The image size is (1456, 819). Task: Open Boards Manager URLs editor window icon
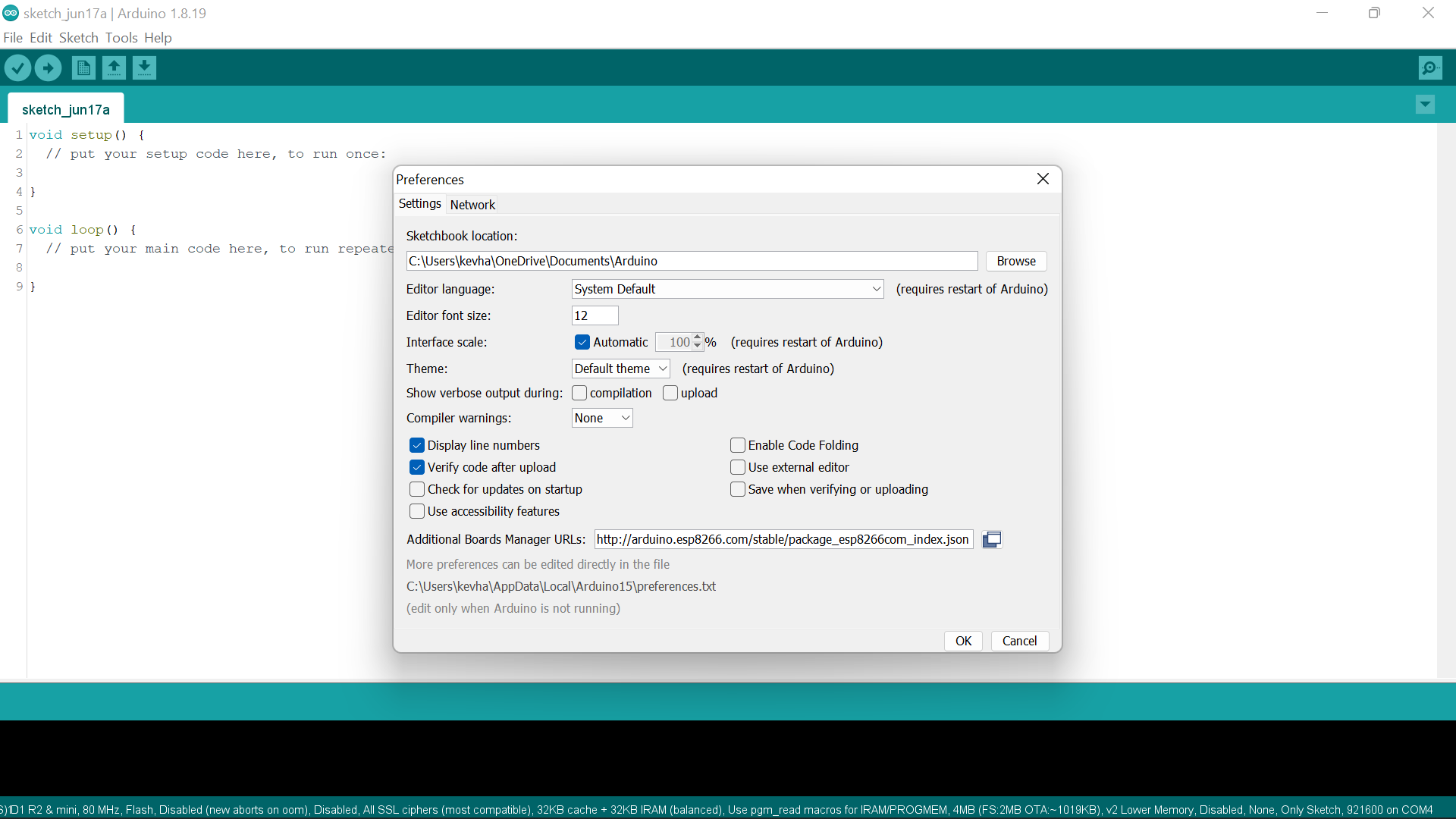click(992, 539)
